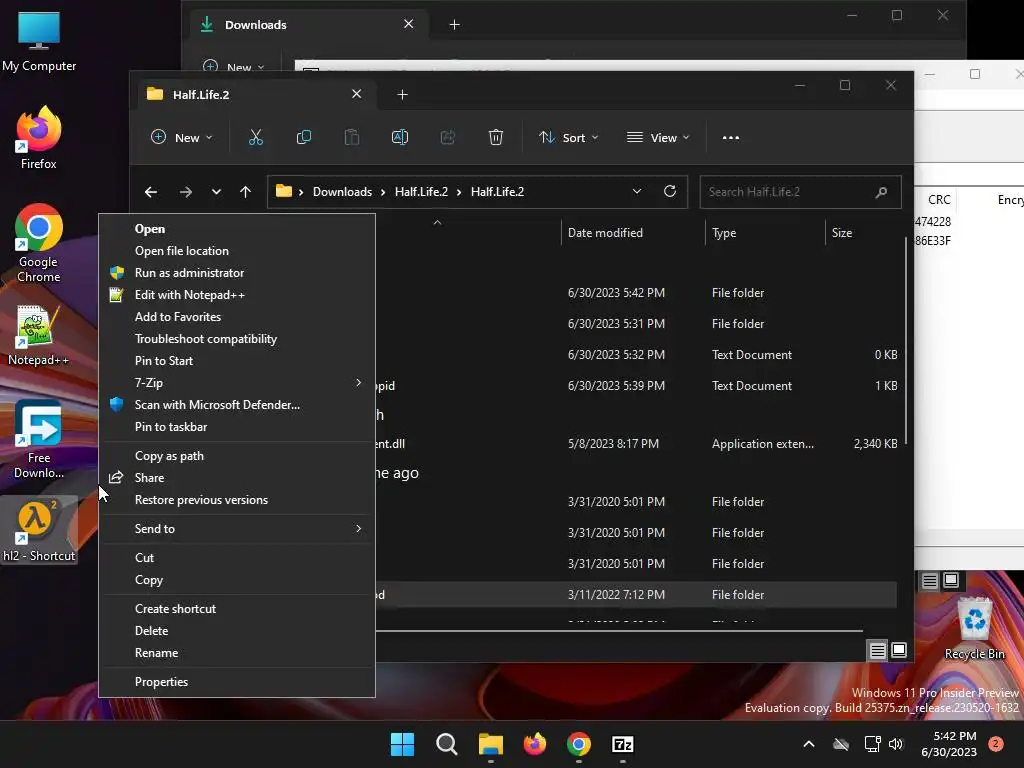
Task: Click the Rename icon in toolbar
Action: coord(400,137)
